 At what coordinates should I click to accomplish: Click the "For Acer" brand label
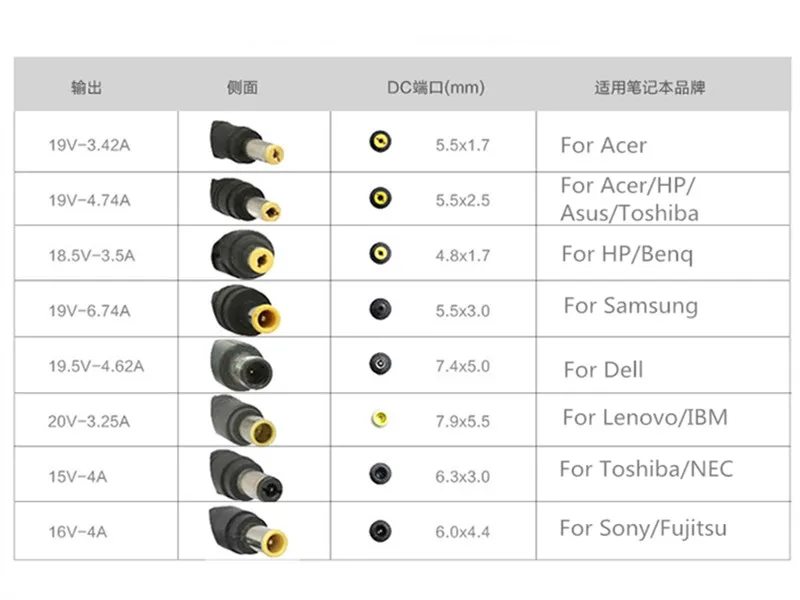coord(603,145)
